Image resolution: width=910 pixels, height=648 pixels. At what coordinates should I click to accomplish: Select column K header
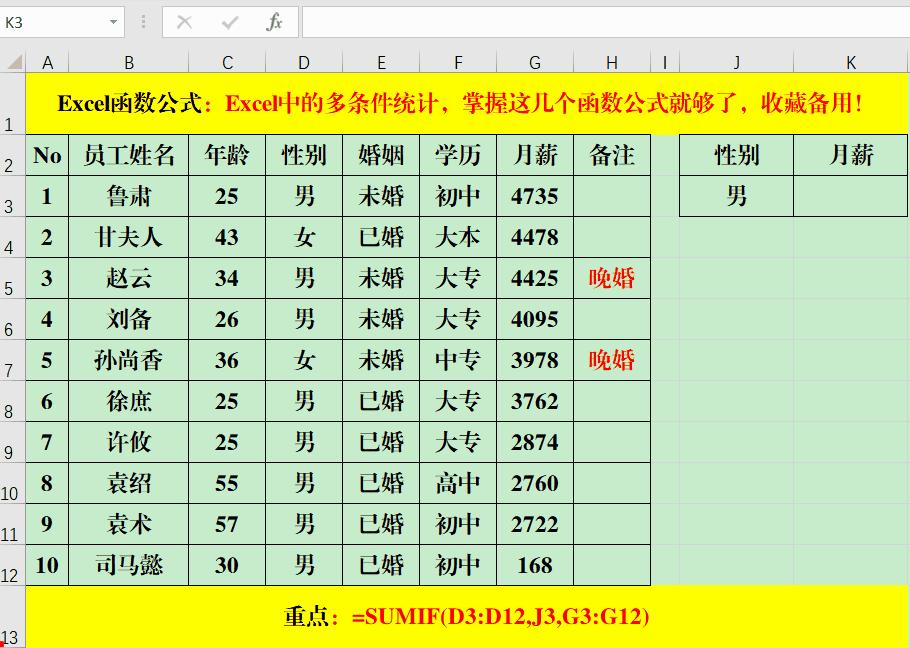tap(850, 61)
